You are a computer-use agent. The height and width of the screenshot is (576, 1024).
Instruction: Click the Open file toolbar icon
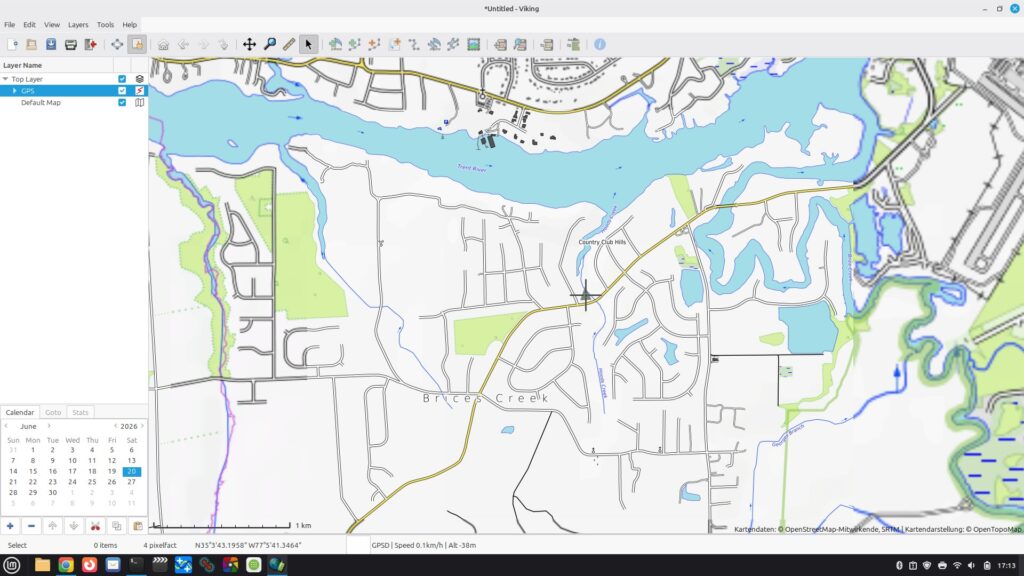click(x=31, y=44)
